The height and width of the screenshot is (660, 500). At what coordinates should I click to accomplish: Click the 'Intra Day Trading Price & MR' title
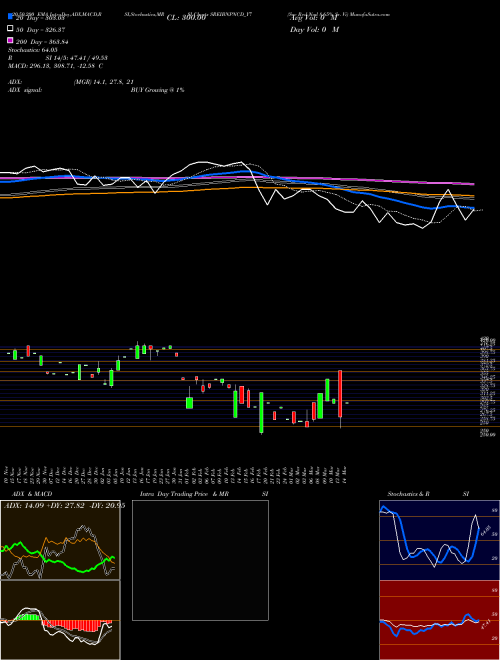pyautogui.click(x=184, y=494)
